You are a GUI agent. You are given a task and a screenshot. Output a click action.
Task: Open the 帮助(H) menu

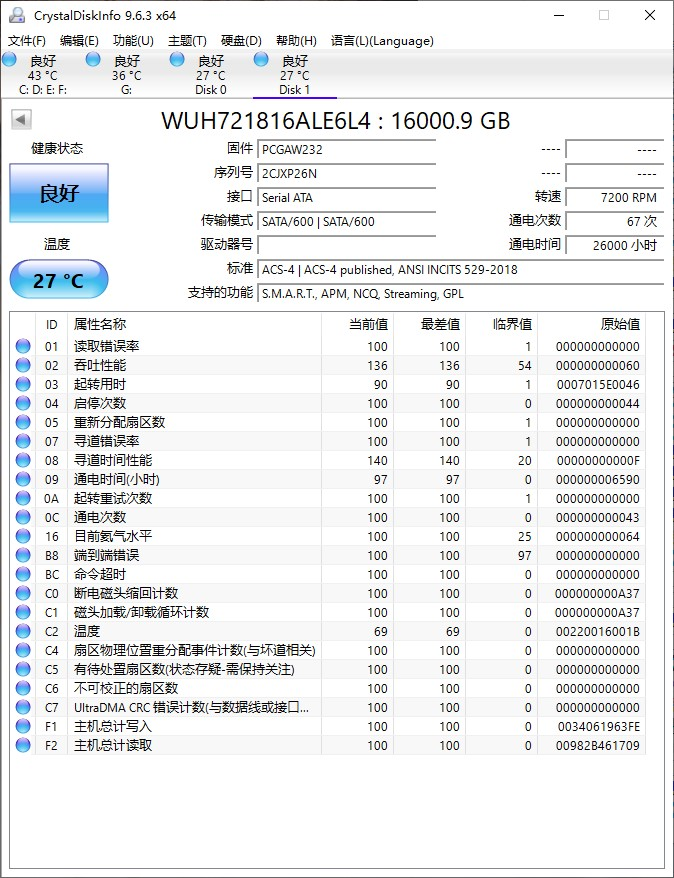pyautogui.click(x=296, y=41)
